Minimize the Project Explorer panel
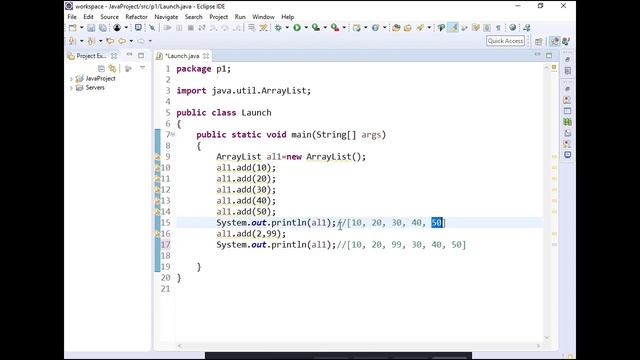The height and width of the screenshot is (360, 640). point(129,55)
